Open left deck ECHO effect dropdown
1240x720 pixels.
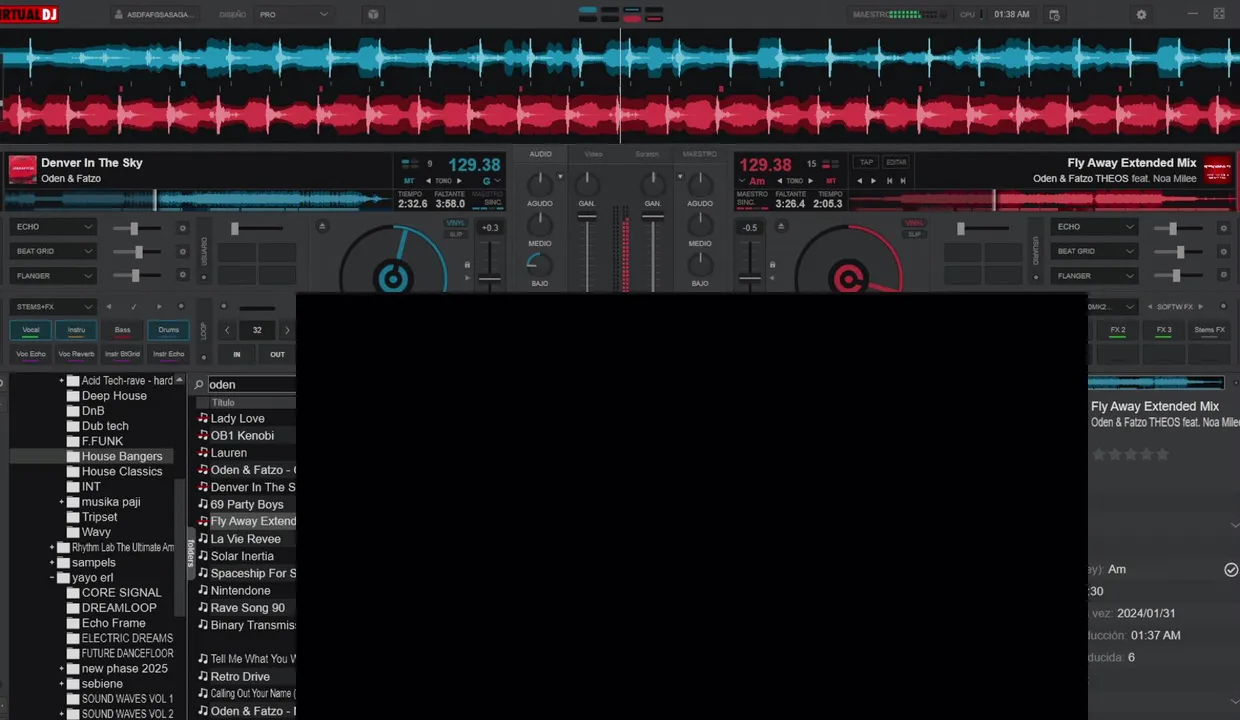(53, 227)
